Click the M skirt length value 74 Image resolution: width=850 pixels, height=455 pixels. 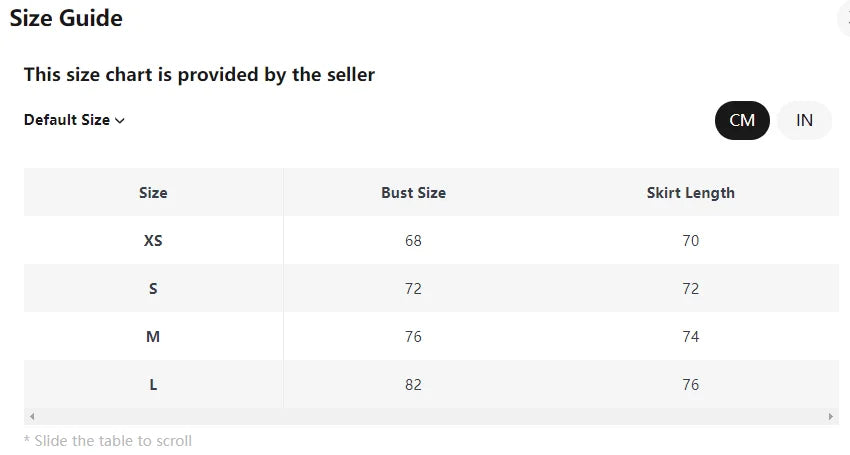tap(690, 337)
